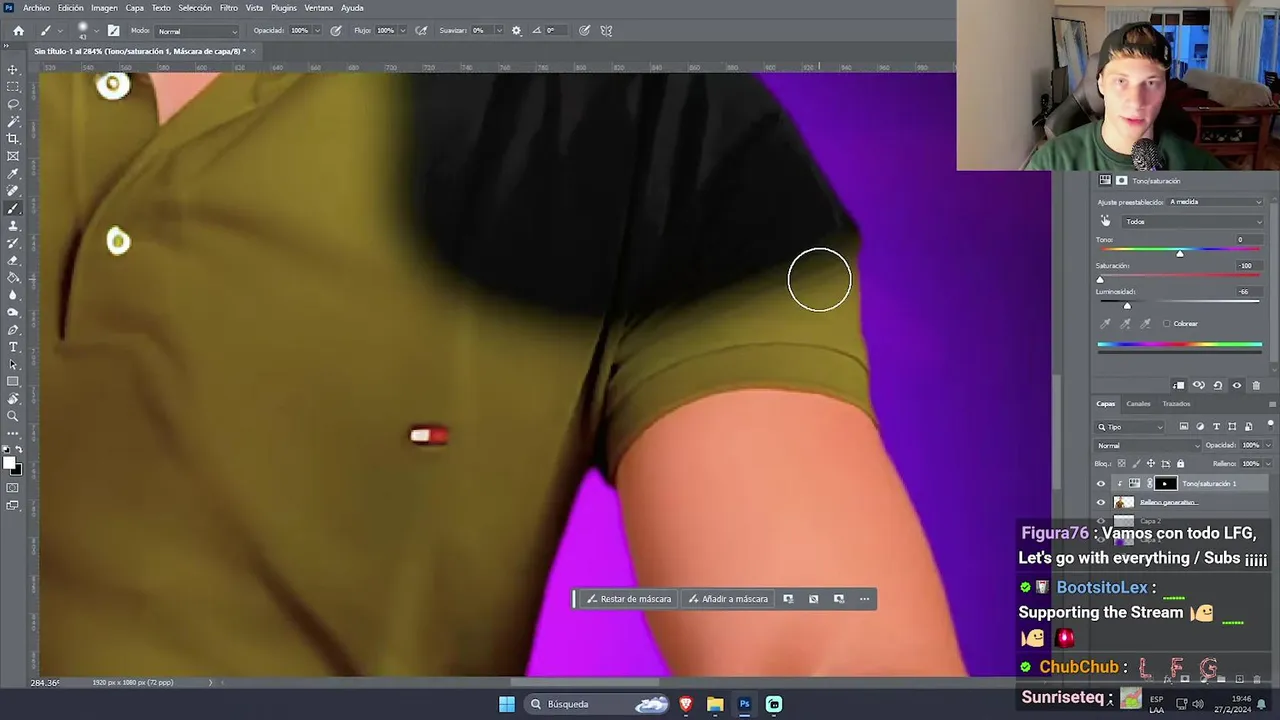
Task: Open the Todos color range dropdown
Action: pos(1193,222)
